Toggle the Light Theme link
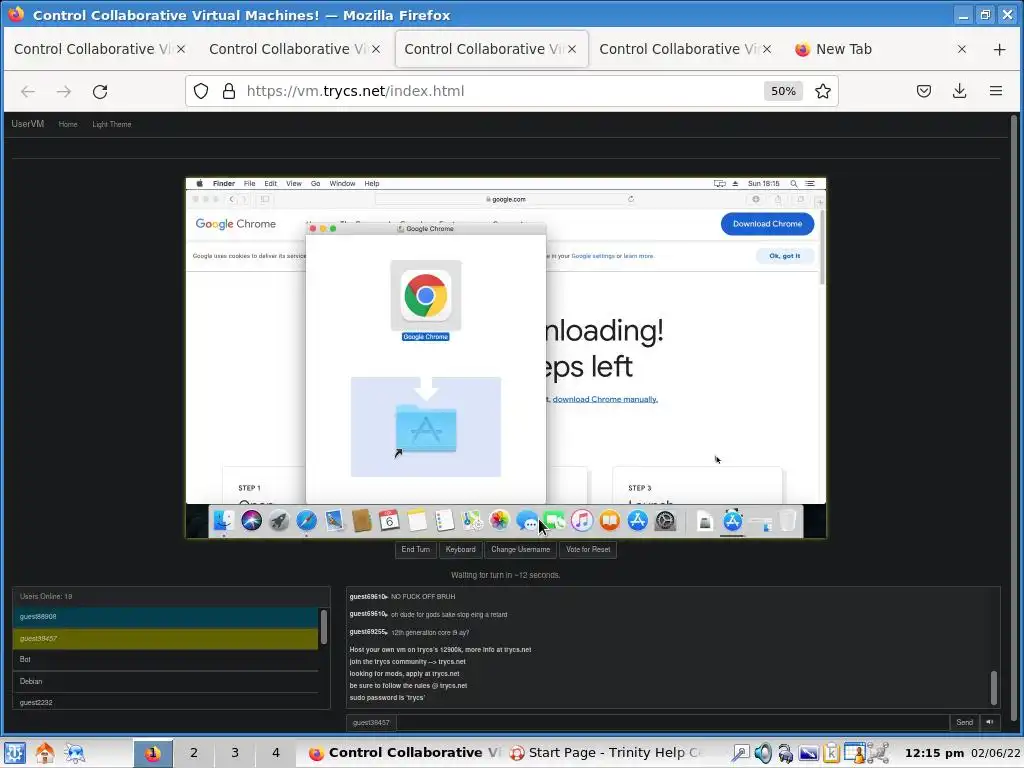Screen dimensions: 1024x768 point(112,124)
